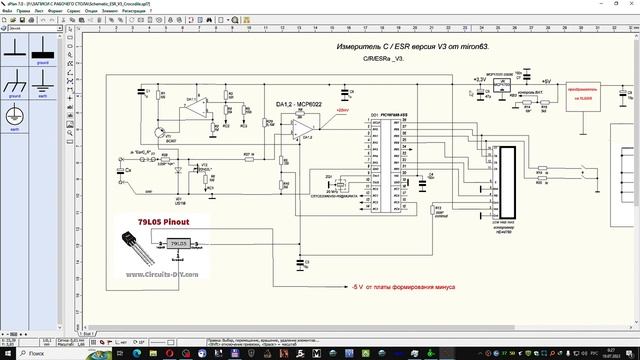Select the ellipse drawing tool
The height and width of the screenshot is (360, 640).
pos(70,46)
